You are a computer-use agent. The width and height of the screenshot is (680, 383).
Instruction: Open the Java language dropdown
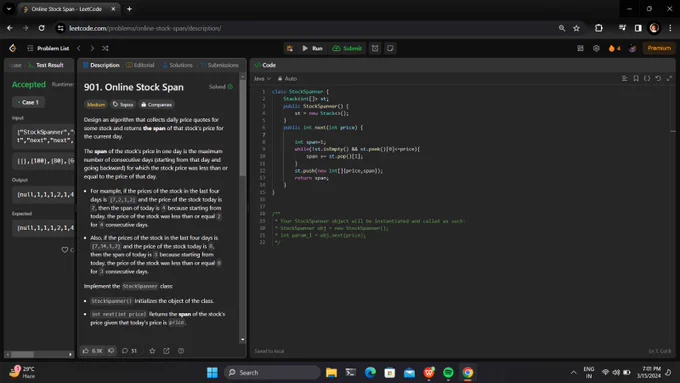click(262, 79)
